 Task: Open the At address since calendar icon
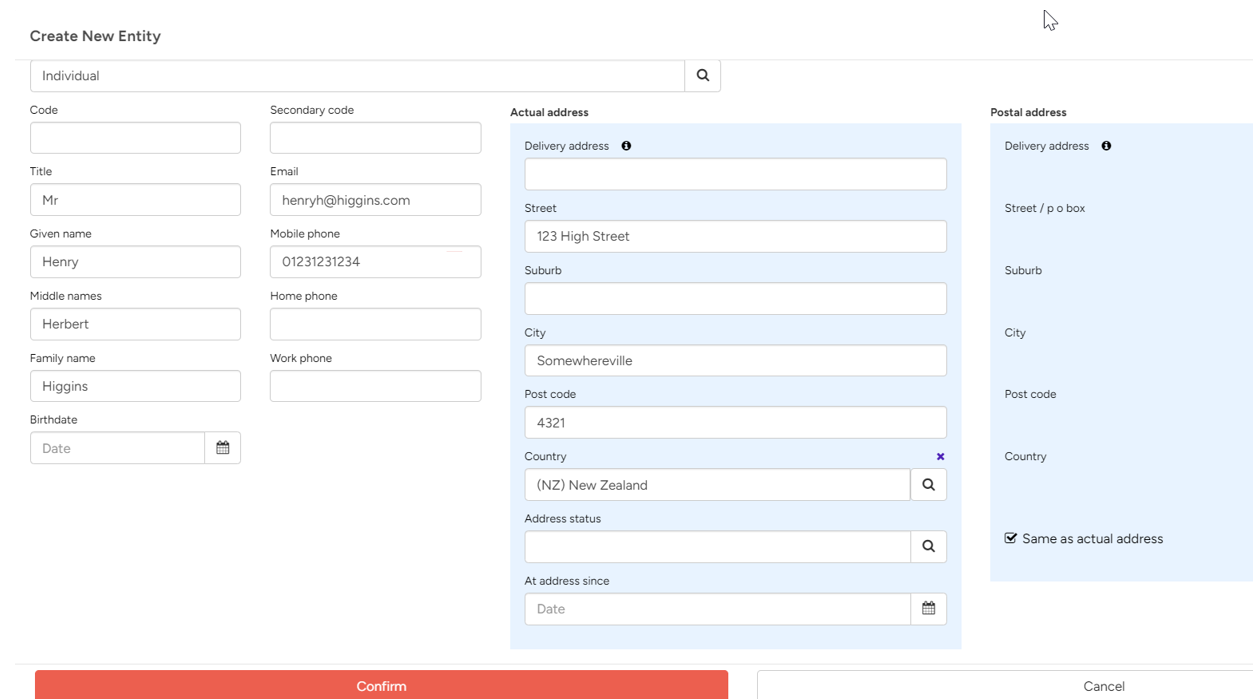point(929,609)
